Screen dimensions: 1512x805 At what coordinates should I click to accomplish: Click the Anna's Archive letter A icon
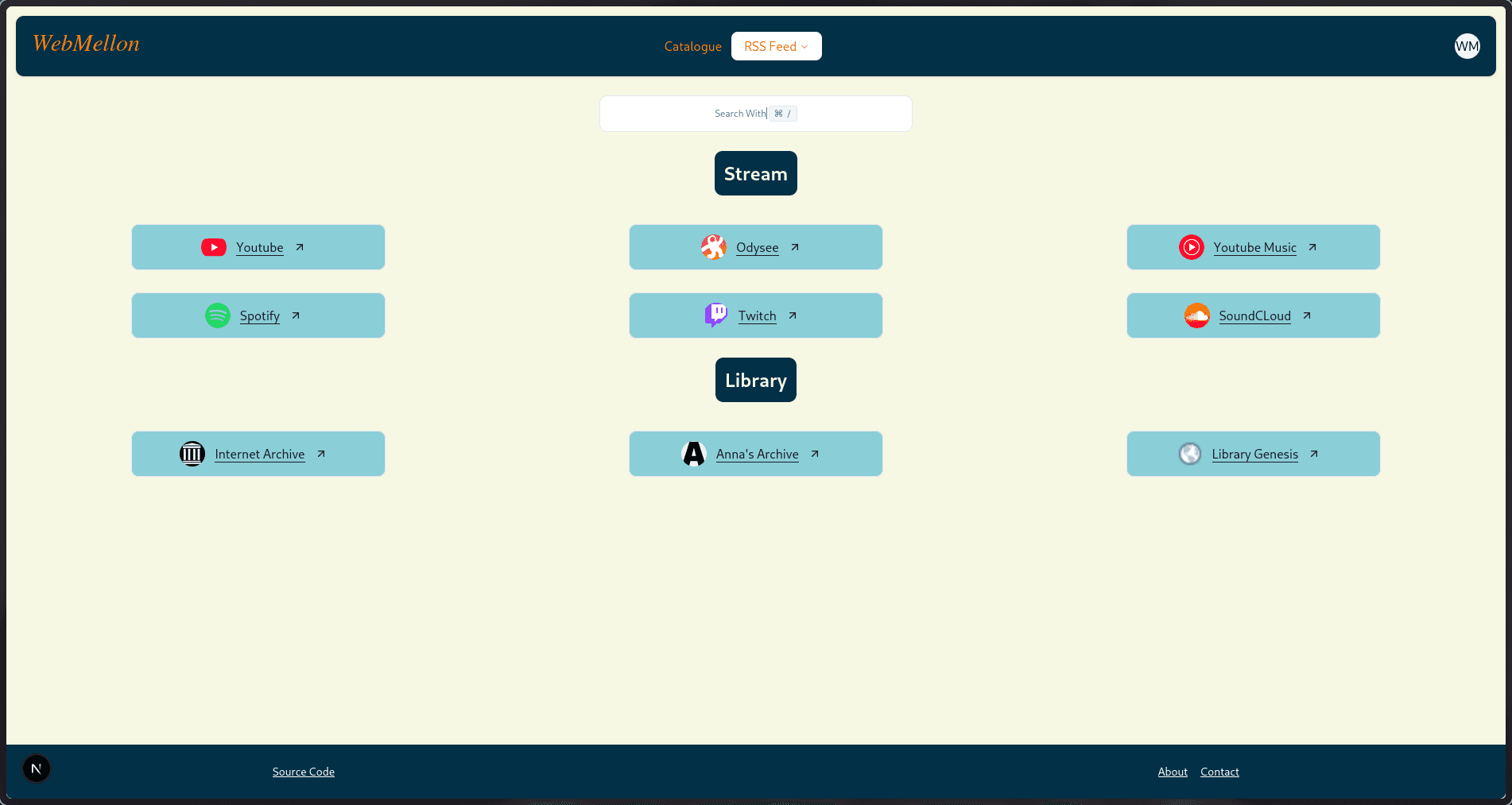click(694, 454)
